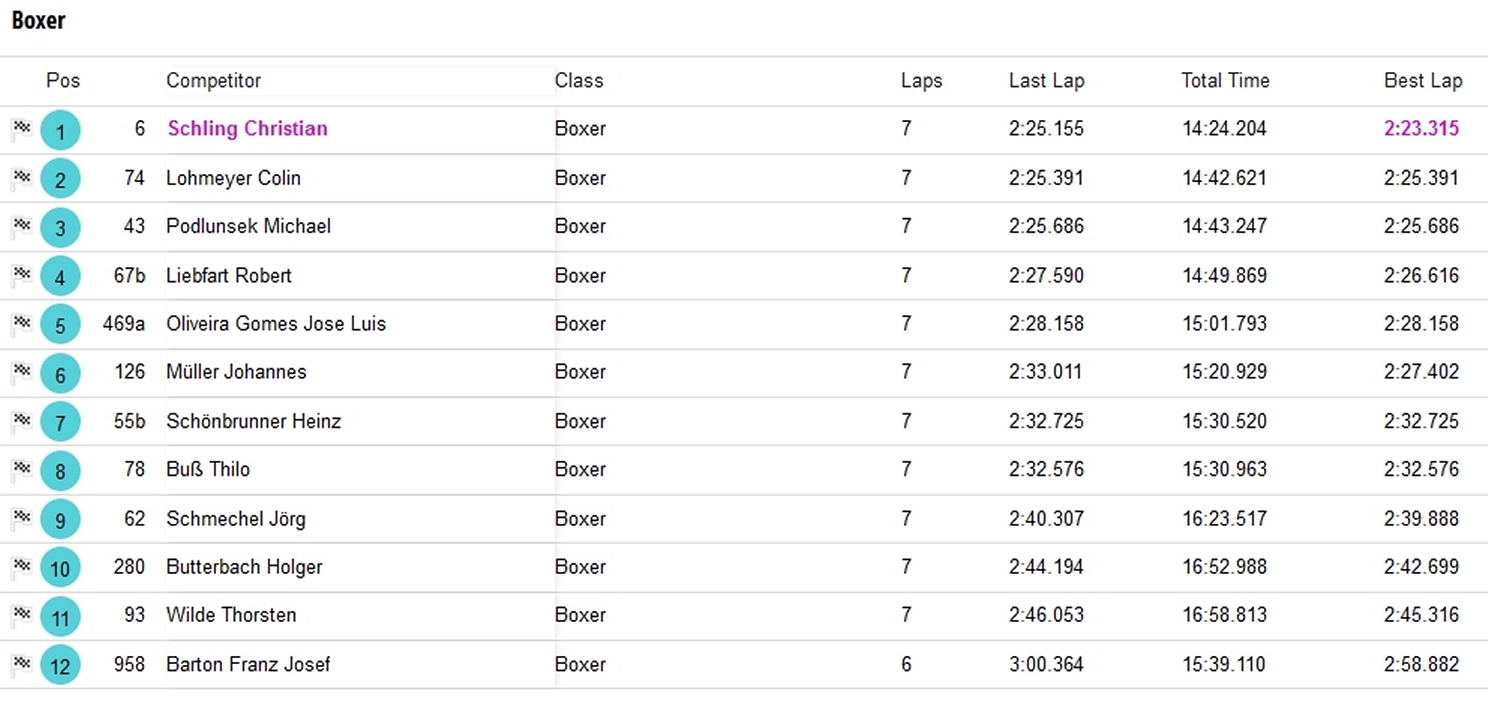Click the checkered flag next to Müller Johannes
This screenshot has height=704, width=1488.
coord(21,373)
